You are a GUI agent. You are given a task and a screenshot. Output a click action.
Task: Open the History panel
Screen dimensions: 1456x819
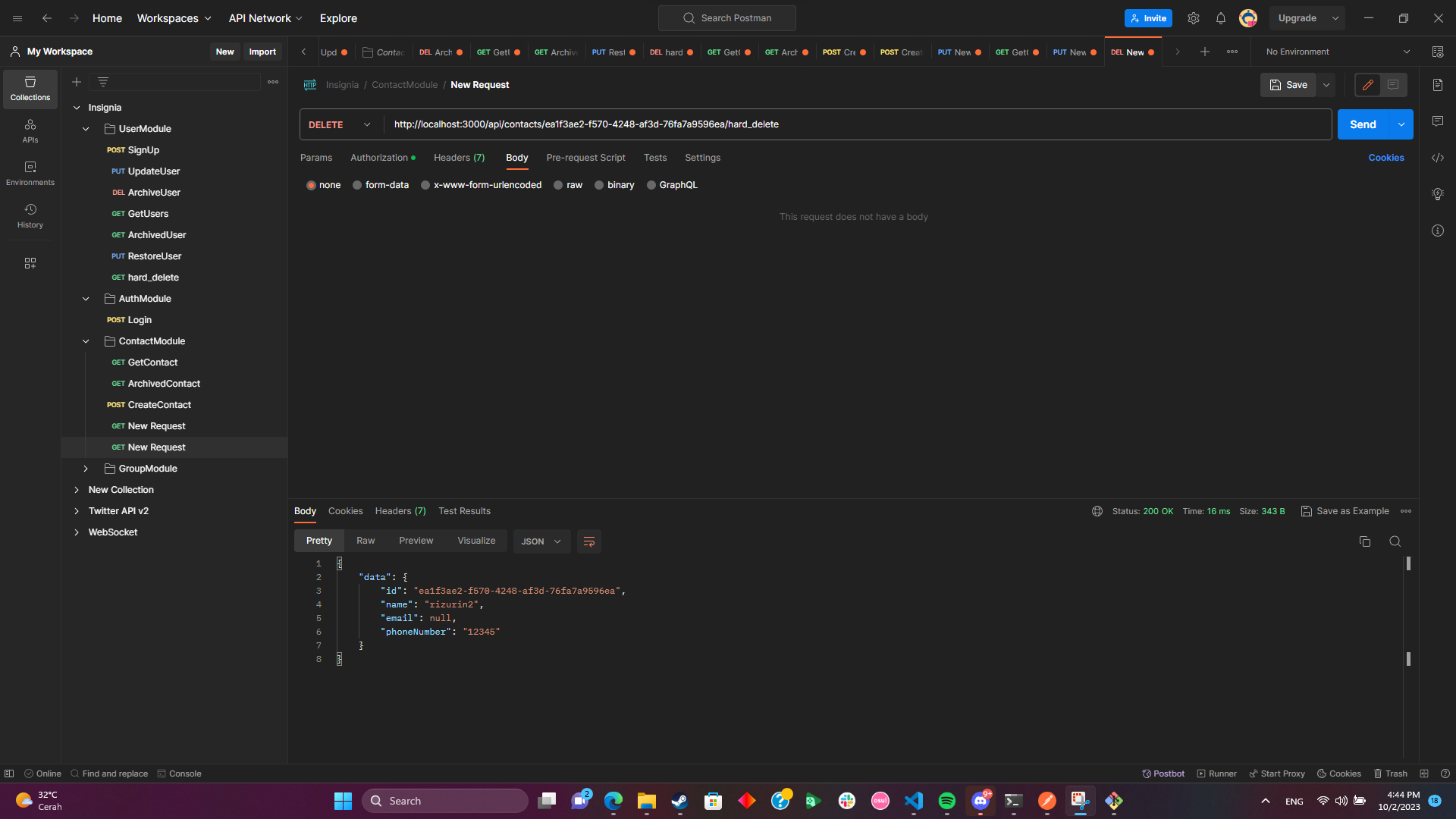point(30,215)
